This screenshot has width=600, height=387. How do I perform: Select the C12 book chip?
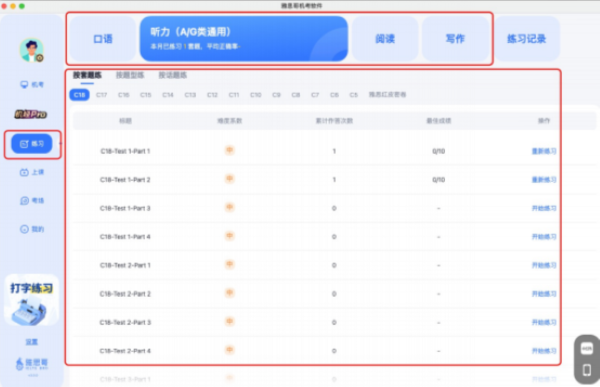[x=212, y=95]
